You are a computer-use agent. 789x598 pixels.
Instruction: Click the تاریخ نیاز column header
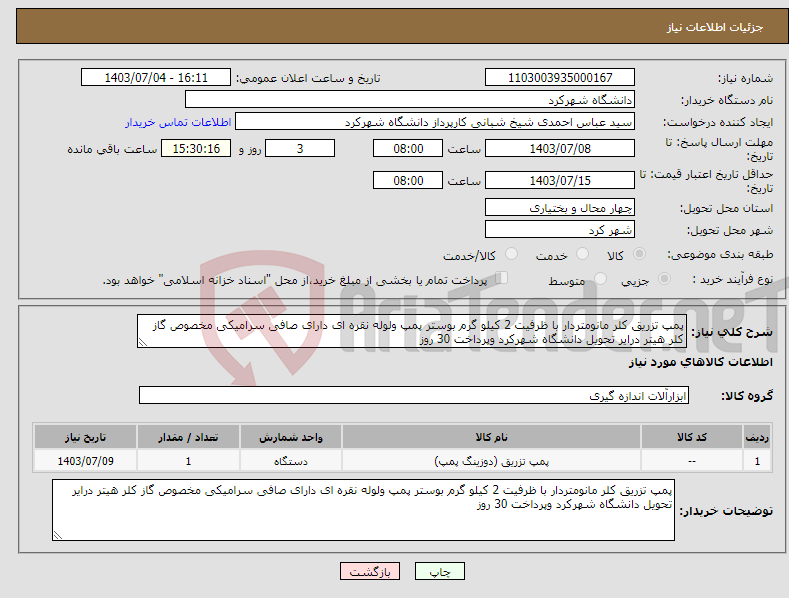tap(86, 437)
